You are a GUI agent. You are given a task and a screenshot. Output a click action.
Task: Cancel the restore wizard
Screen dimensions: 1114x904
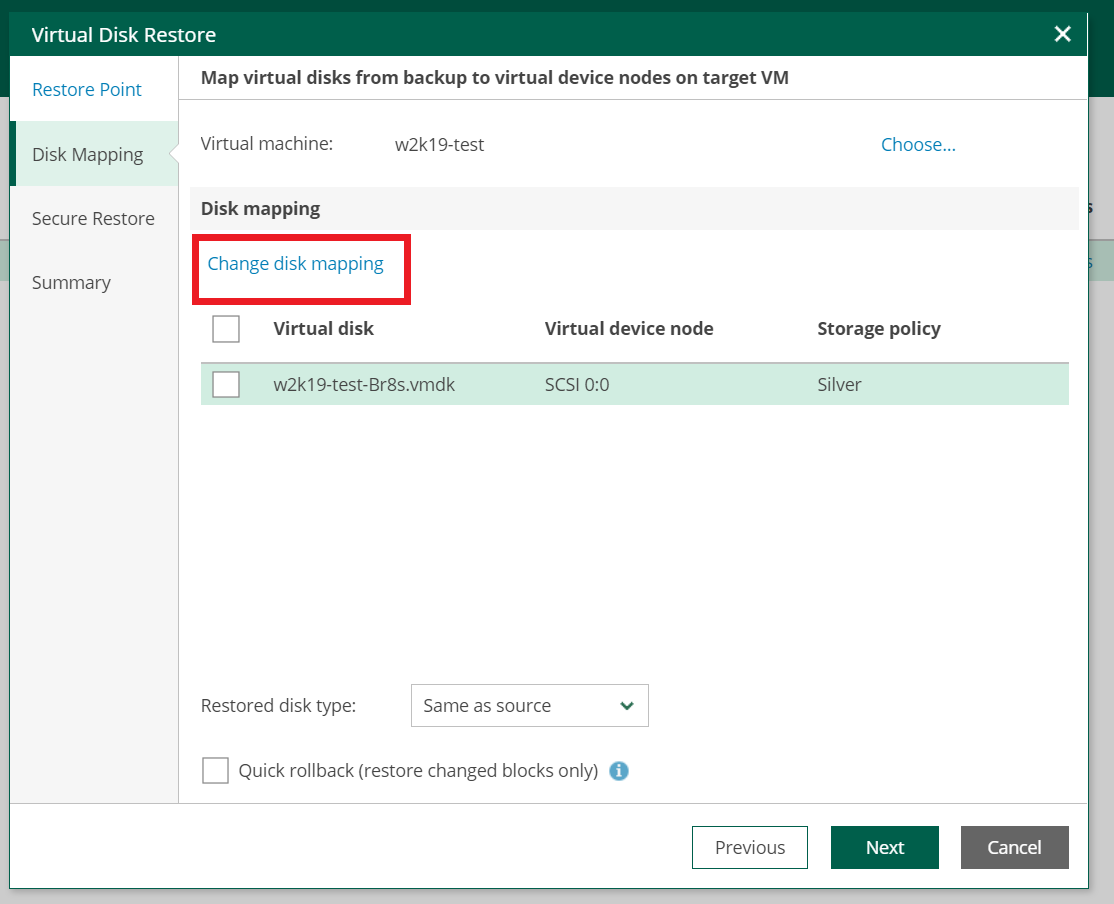(1014, 847)
